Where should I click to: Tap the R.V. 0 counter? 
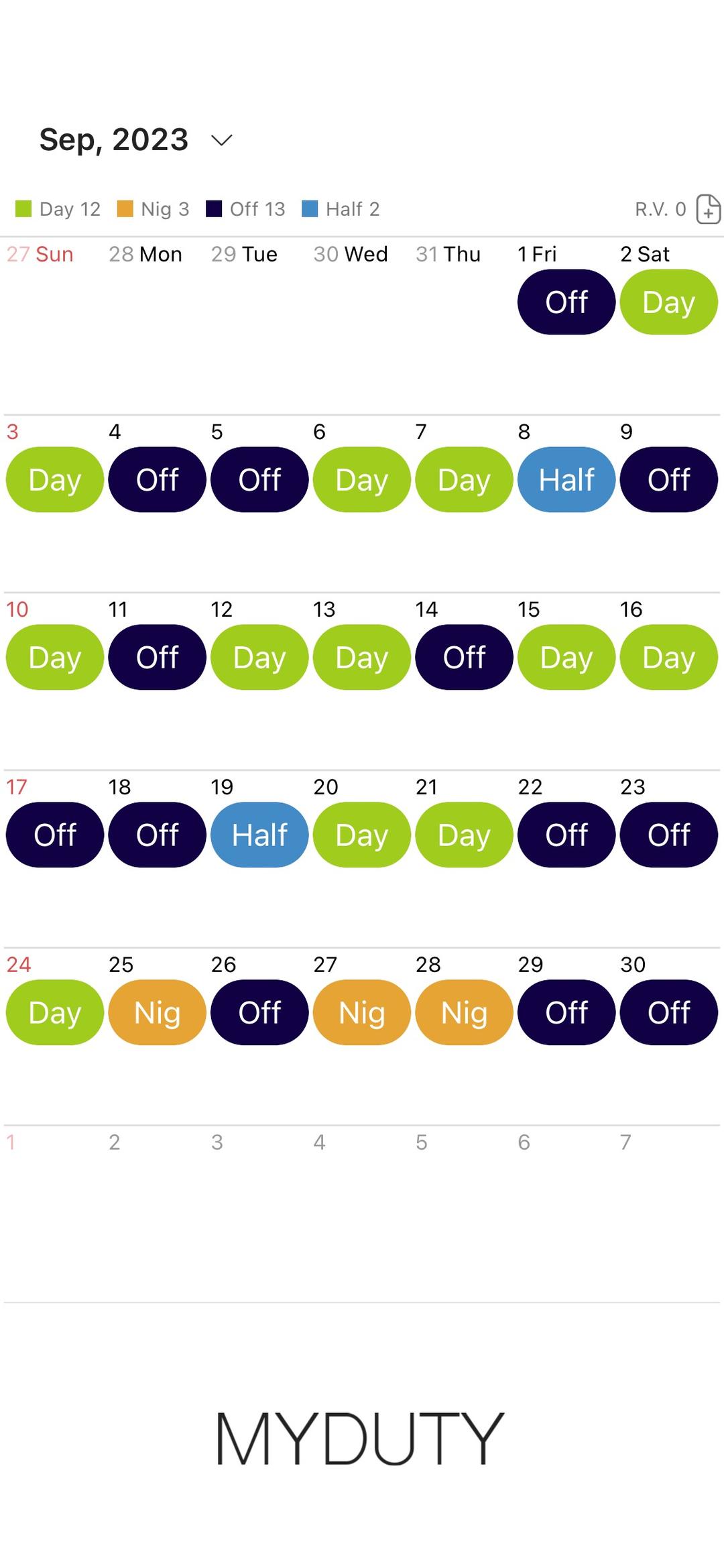[x=660, y=209]
